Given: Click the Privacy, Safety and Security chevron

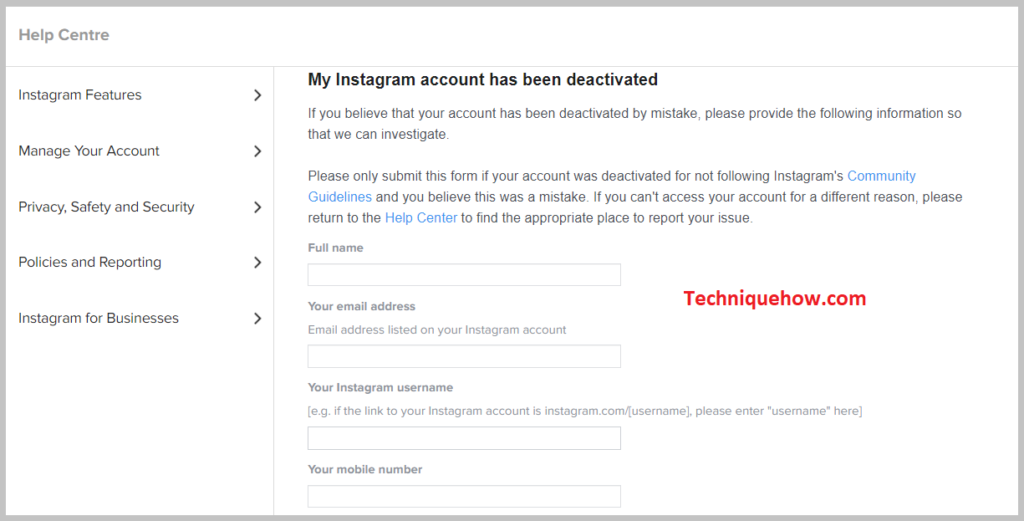Looking at the screenshot, I should pos(257,207).
